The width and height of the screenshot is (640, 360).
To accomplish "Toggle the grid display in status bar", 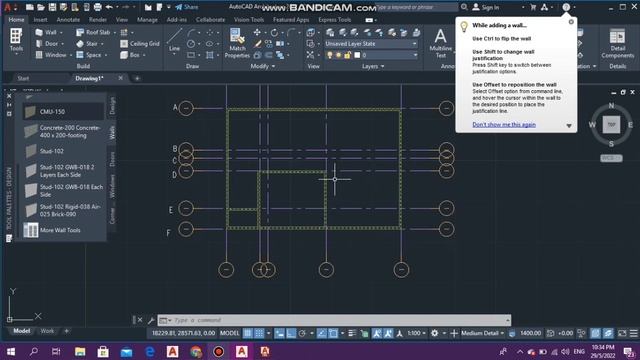I will (x=248, y=333).
